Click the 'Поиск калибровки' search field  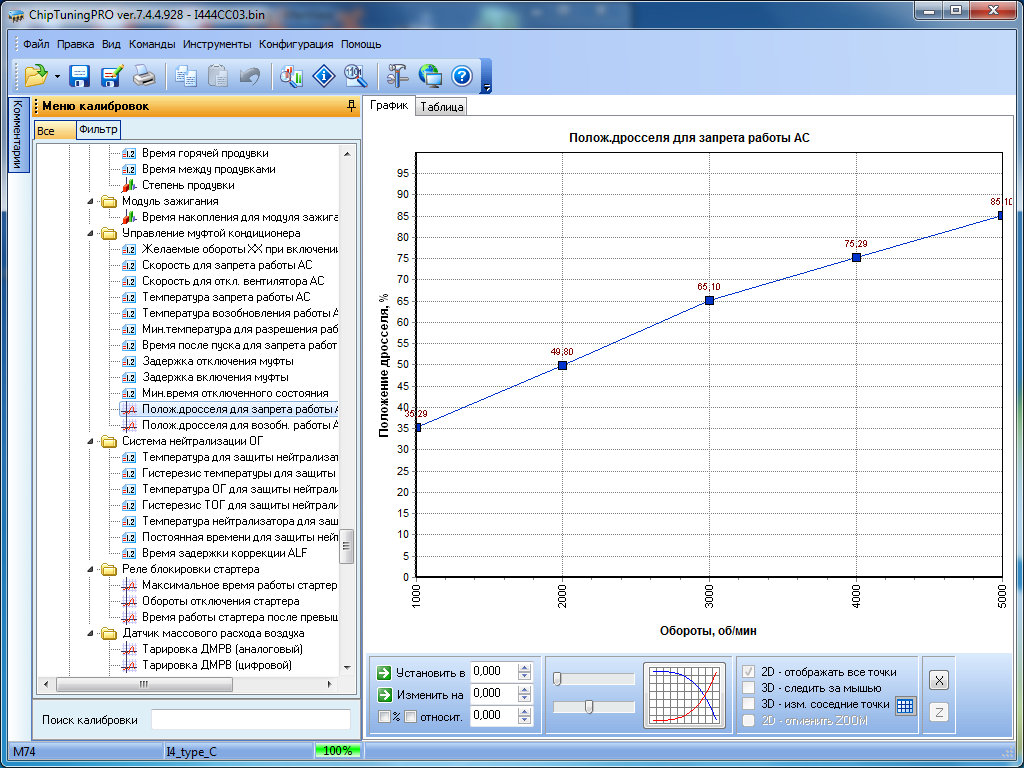pyautogui.click(x=250, y=720)
